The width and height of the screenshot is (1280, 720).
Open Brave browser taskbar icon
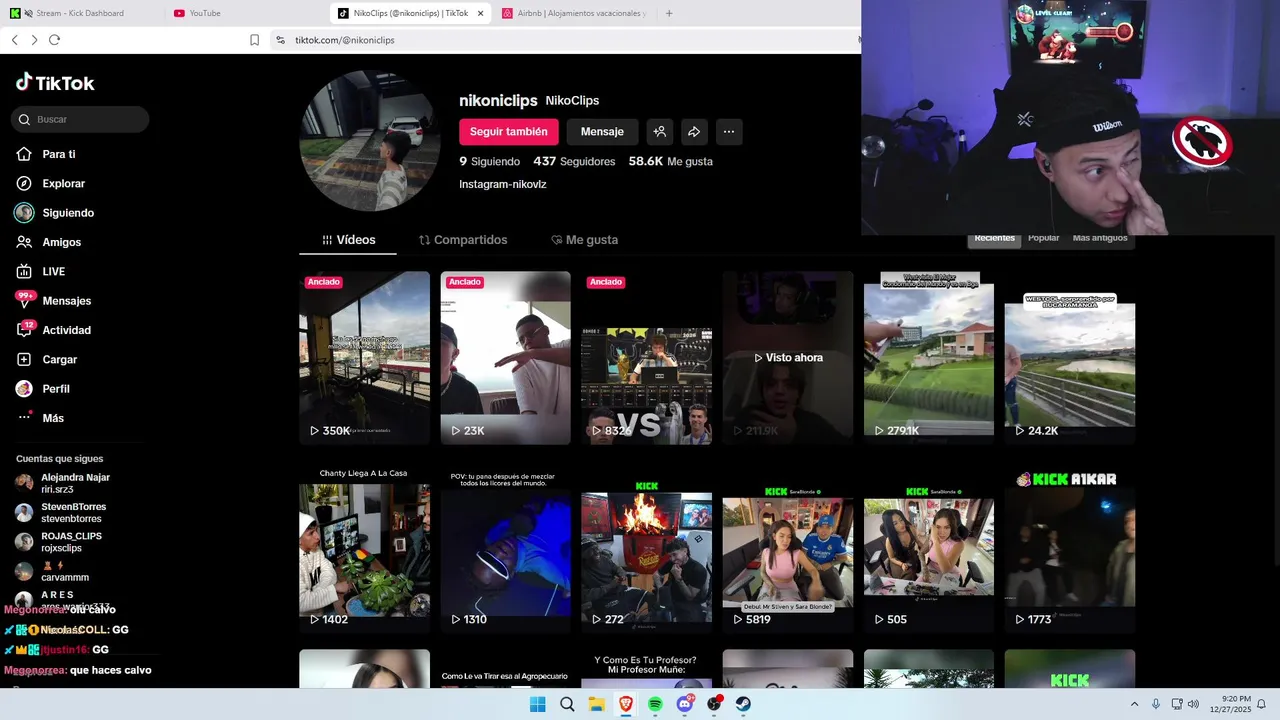(626, 704)
